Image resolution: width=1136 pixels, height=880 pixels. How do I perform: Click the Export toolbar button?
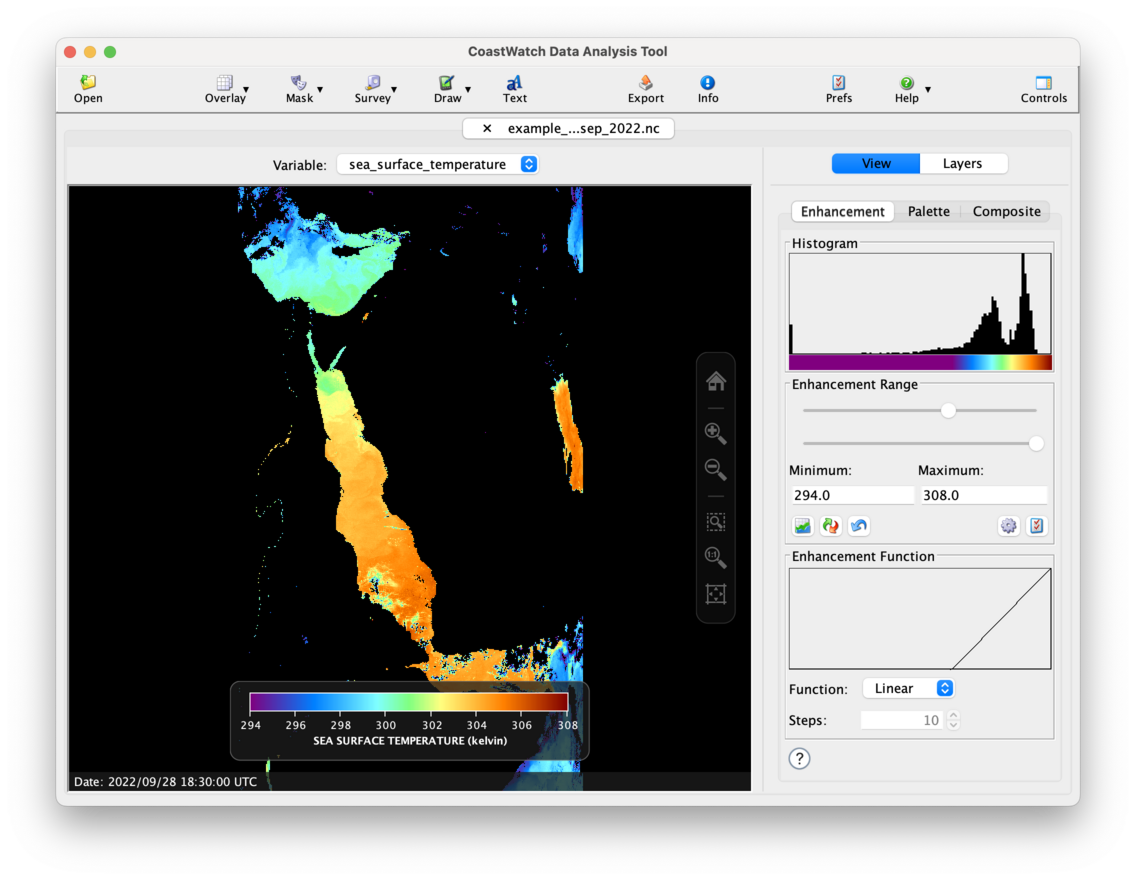645,89
